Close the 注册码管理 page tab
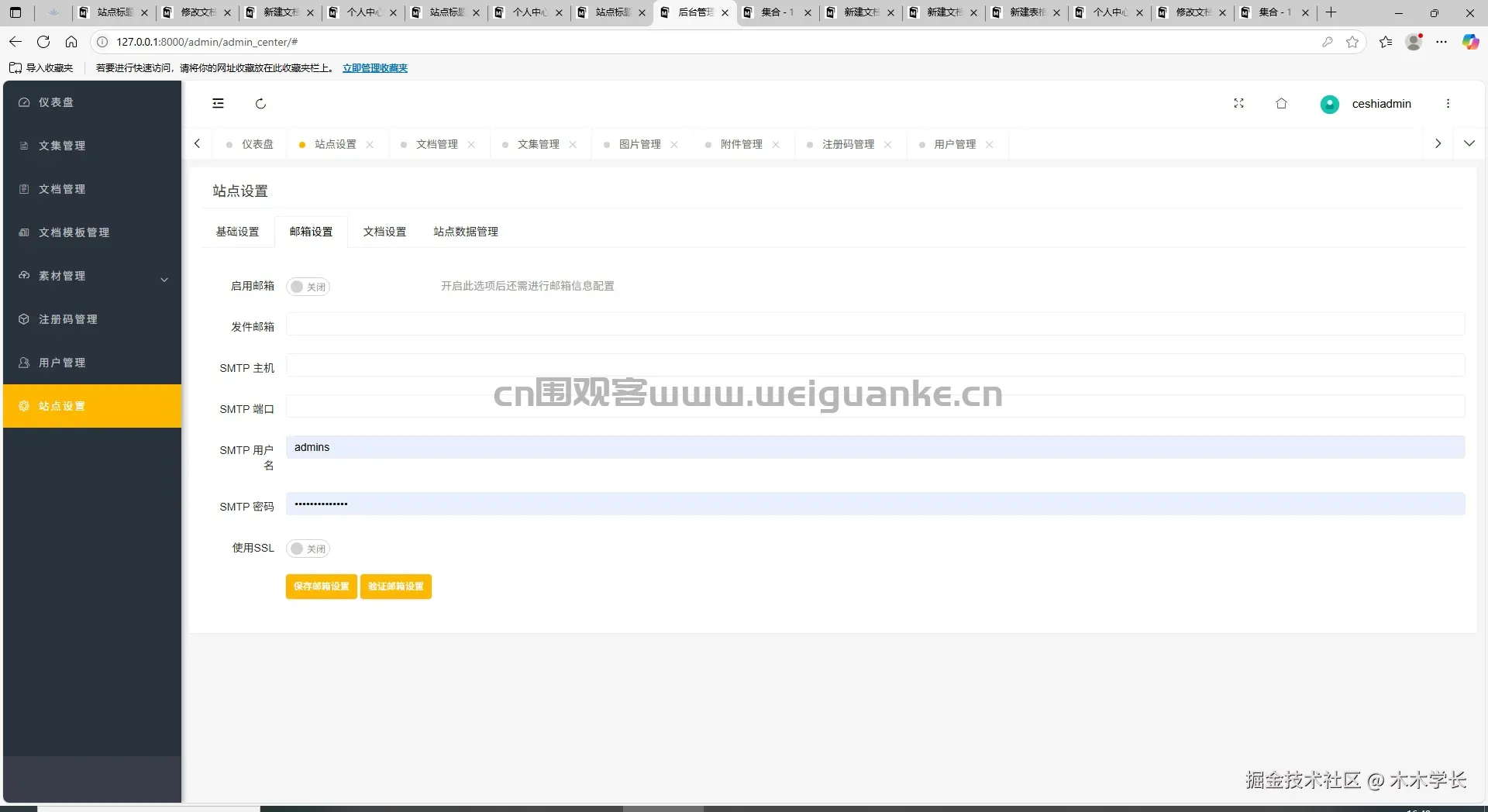This screenshot has width=1488, height=812. (x=887, y=145)
